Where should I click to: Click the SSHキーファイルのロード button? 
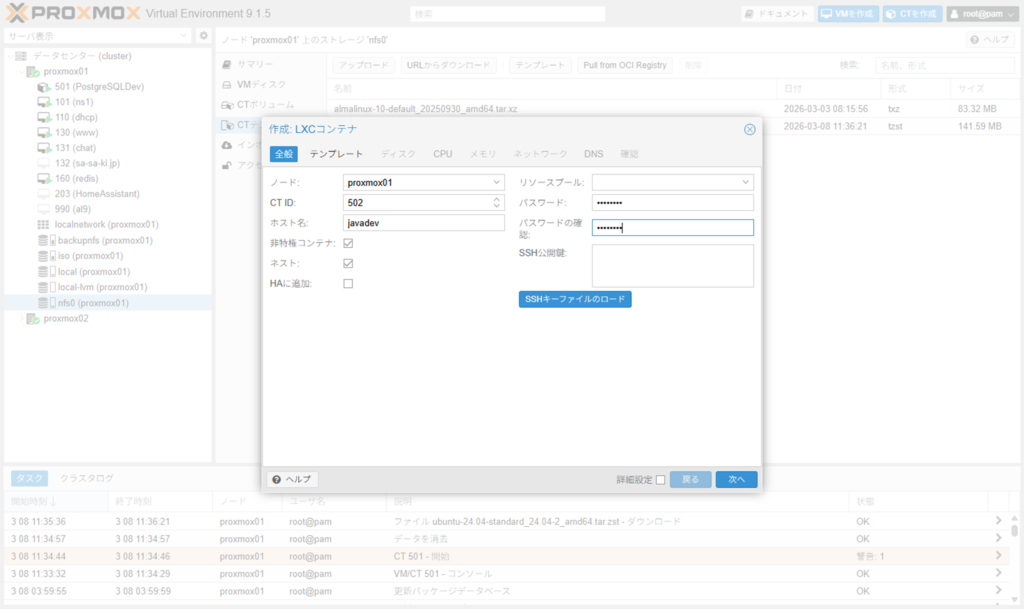(575, 300)
